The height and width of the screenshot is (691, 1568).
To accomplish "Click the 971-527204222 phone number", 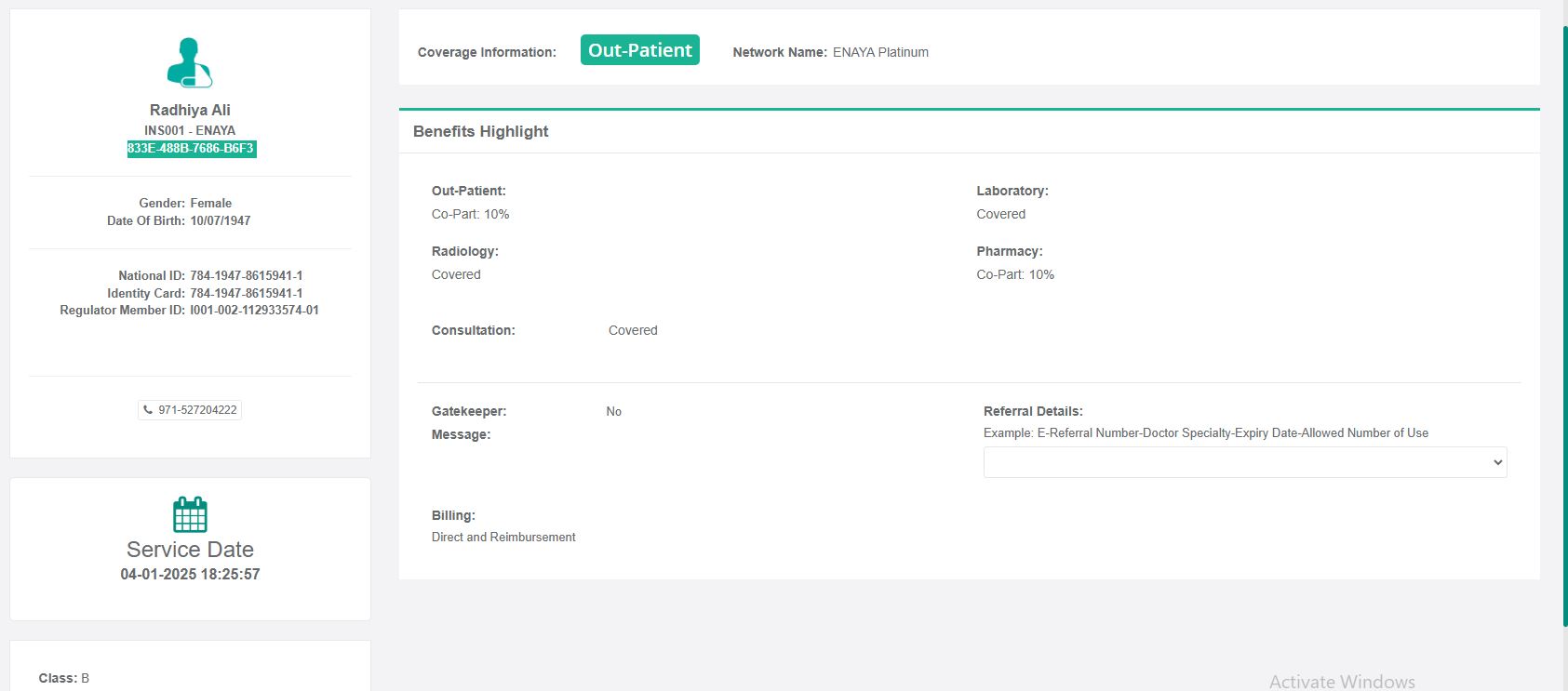I will [x=197, y=410].
